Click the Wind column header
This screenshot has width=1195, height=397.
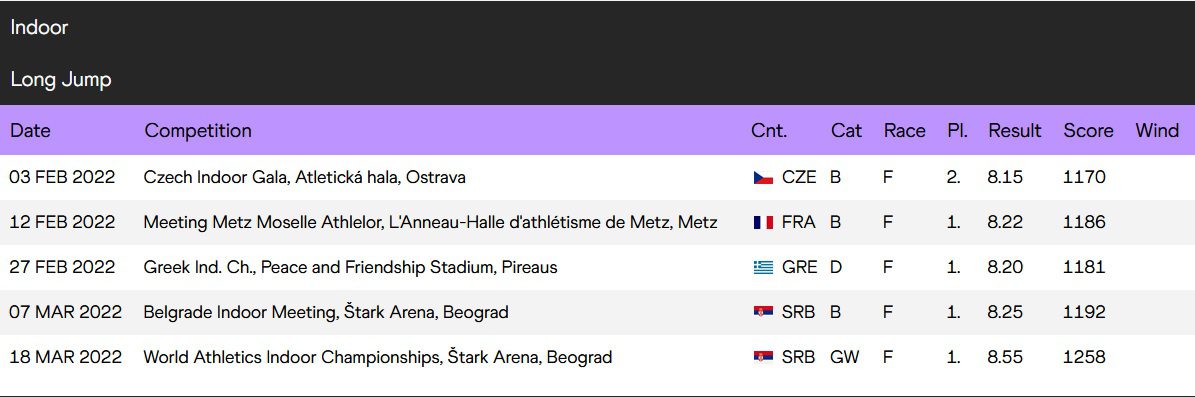(x=1157, y=130)
